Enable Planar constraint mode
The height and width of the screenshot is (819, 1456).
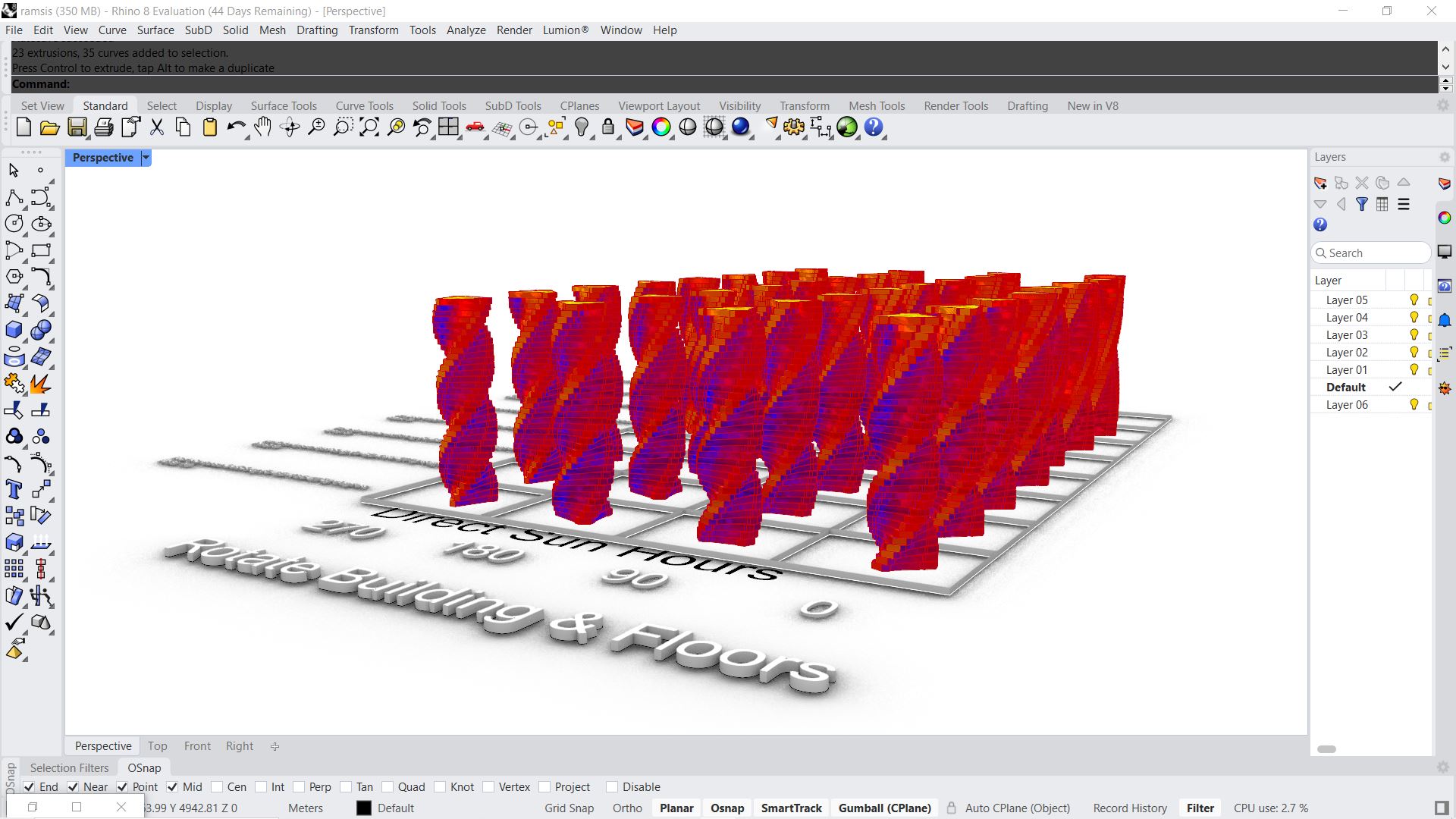tap(676, 808)
